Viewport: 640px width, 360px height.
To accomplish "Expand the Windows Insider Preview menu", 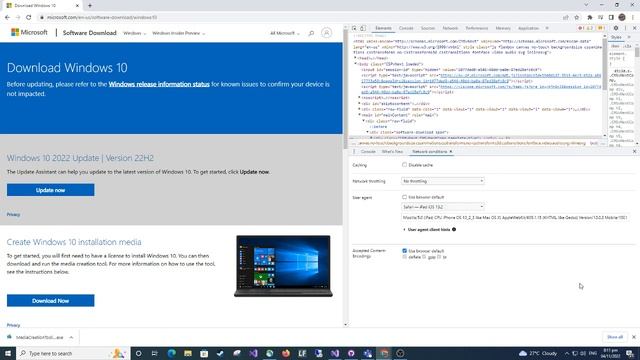I will (x=178, y=33).
